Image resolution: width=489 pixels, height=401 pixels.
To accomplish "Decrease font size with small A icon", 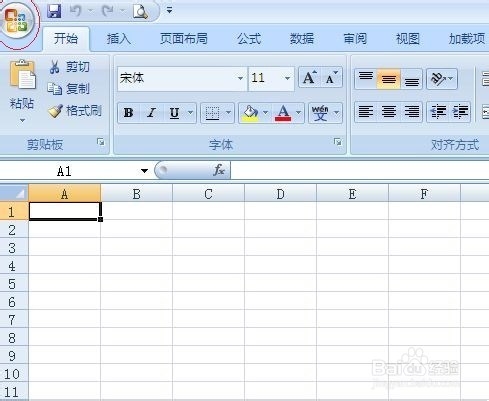I will click(x=331, y=78).
